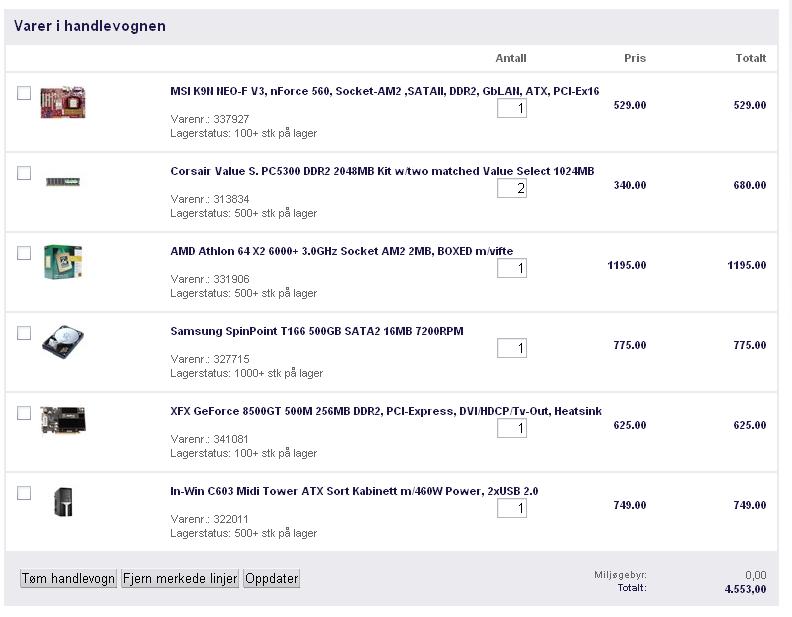Click Tøm handlevogn button
The height and width of the screenshot is (617, 792).
pos(68,578)
